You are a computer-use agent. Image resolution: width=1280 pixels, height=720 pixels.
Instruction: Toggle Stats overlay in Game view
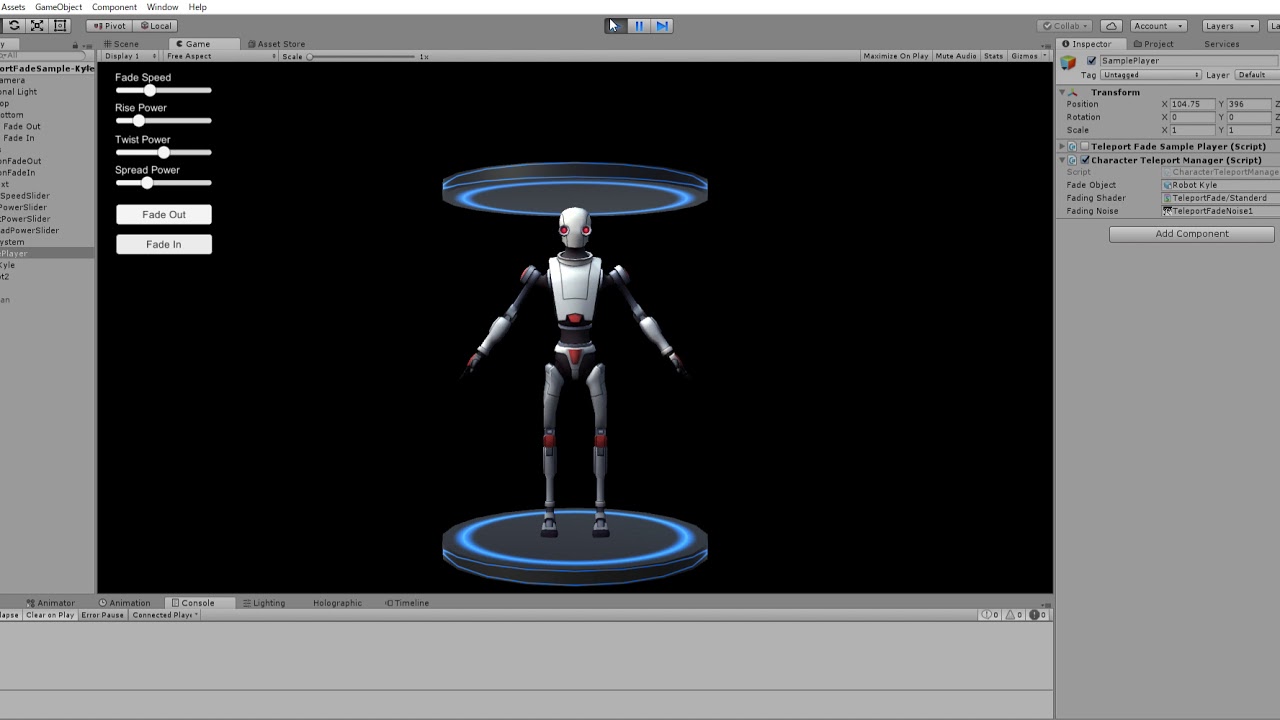click(x=993, y=56)
